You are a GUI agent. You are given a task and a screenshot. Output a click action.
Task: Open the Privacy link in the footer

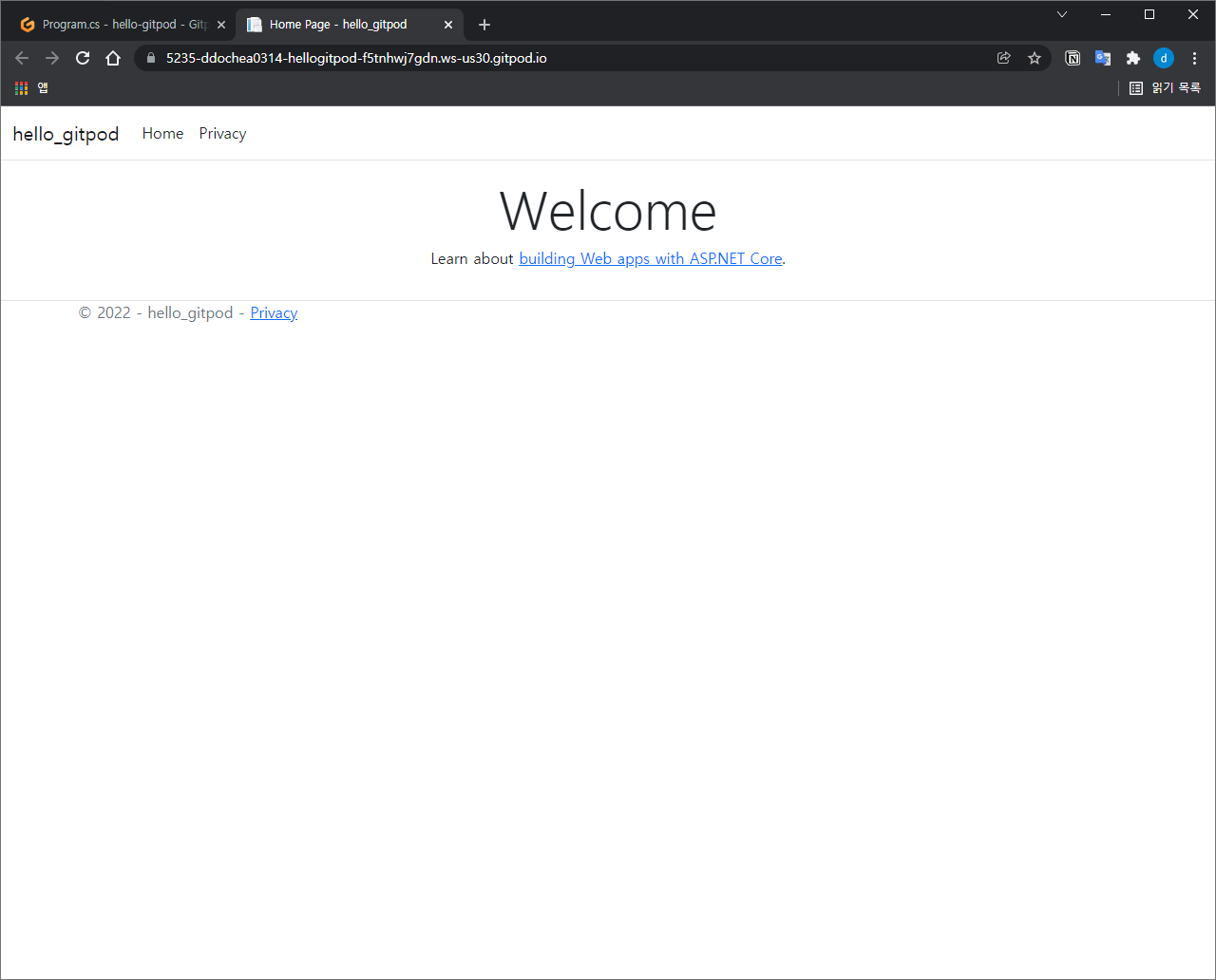click(x=274, y=313)
